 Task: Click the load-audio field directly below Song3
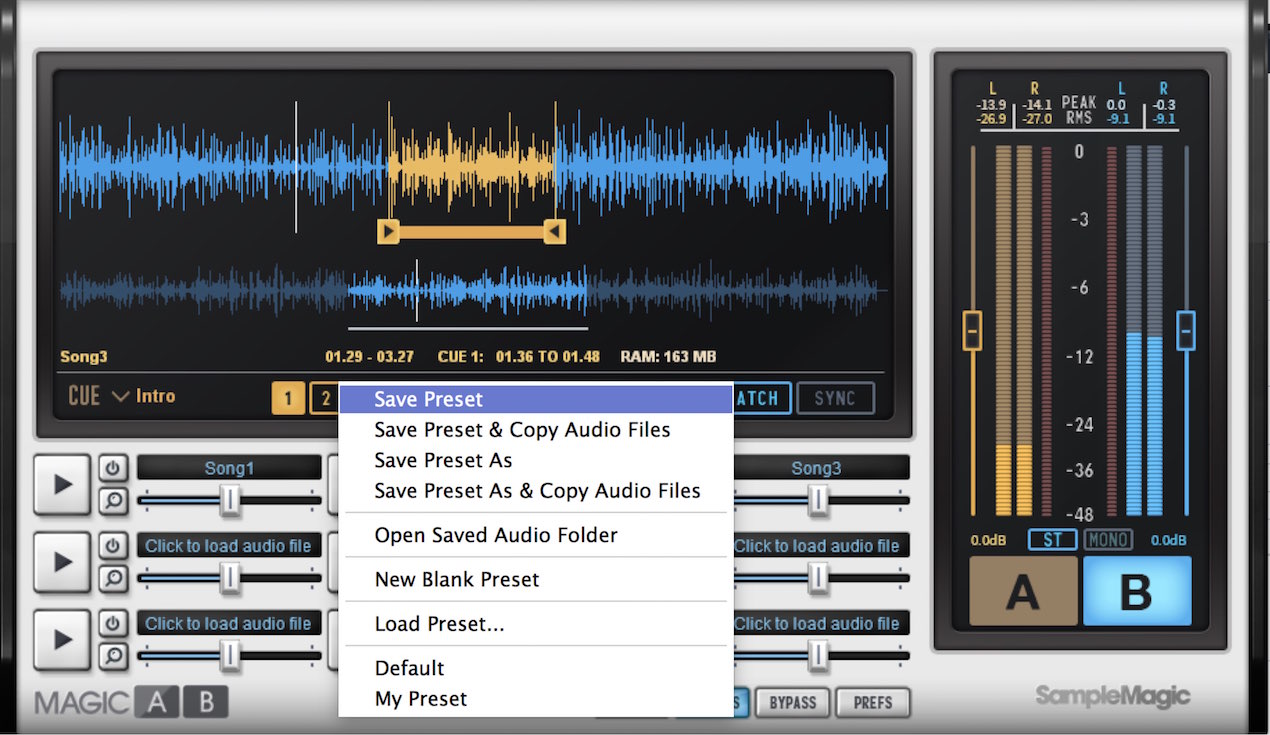(x=820, y=546)
